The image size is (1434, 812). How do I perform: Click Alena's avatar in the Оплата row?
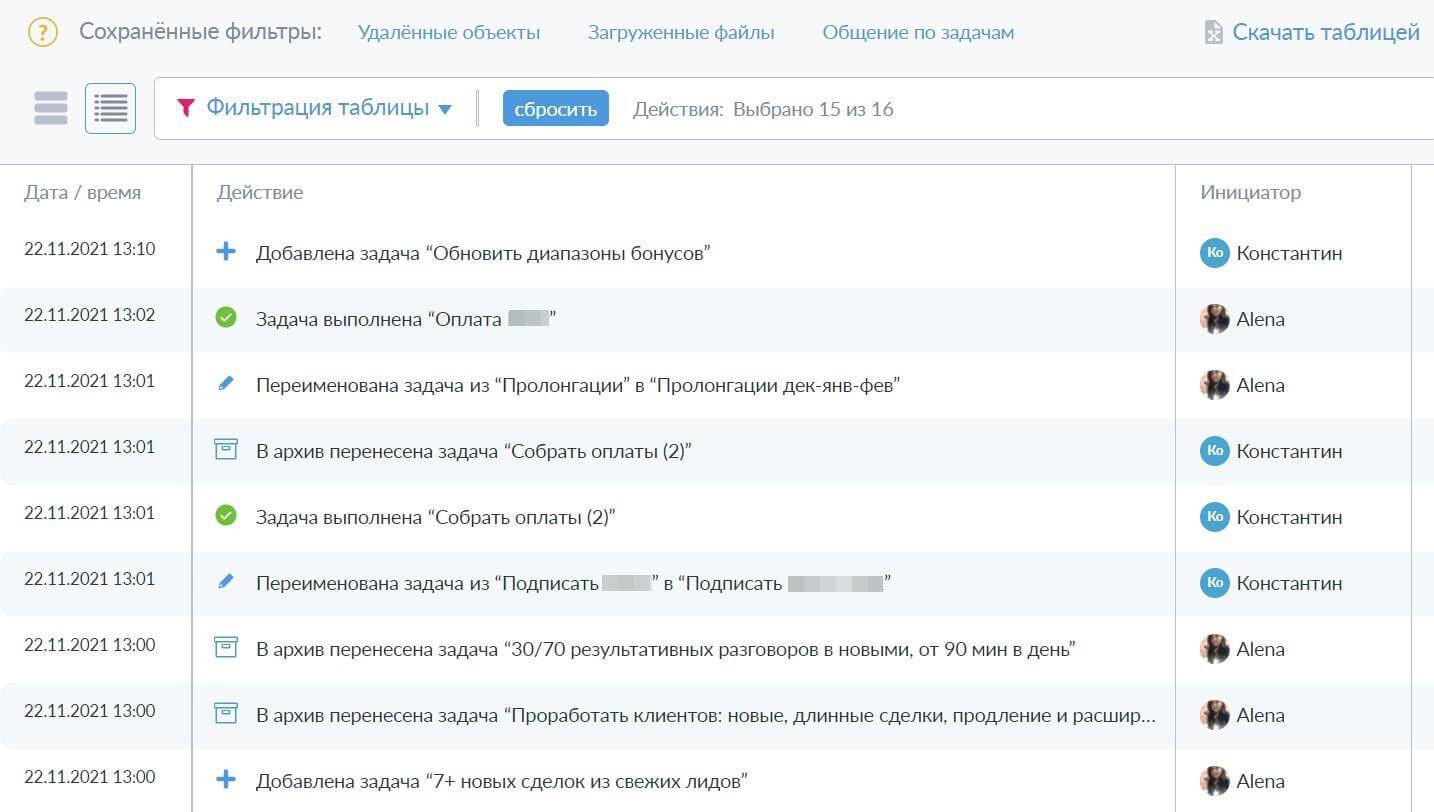coord(1214,319)
